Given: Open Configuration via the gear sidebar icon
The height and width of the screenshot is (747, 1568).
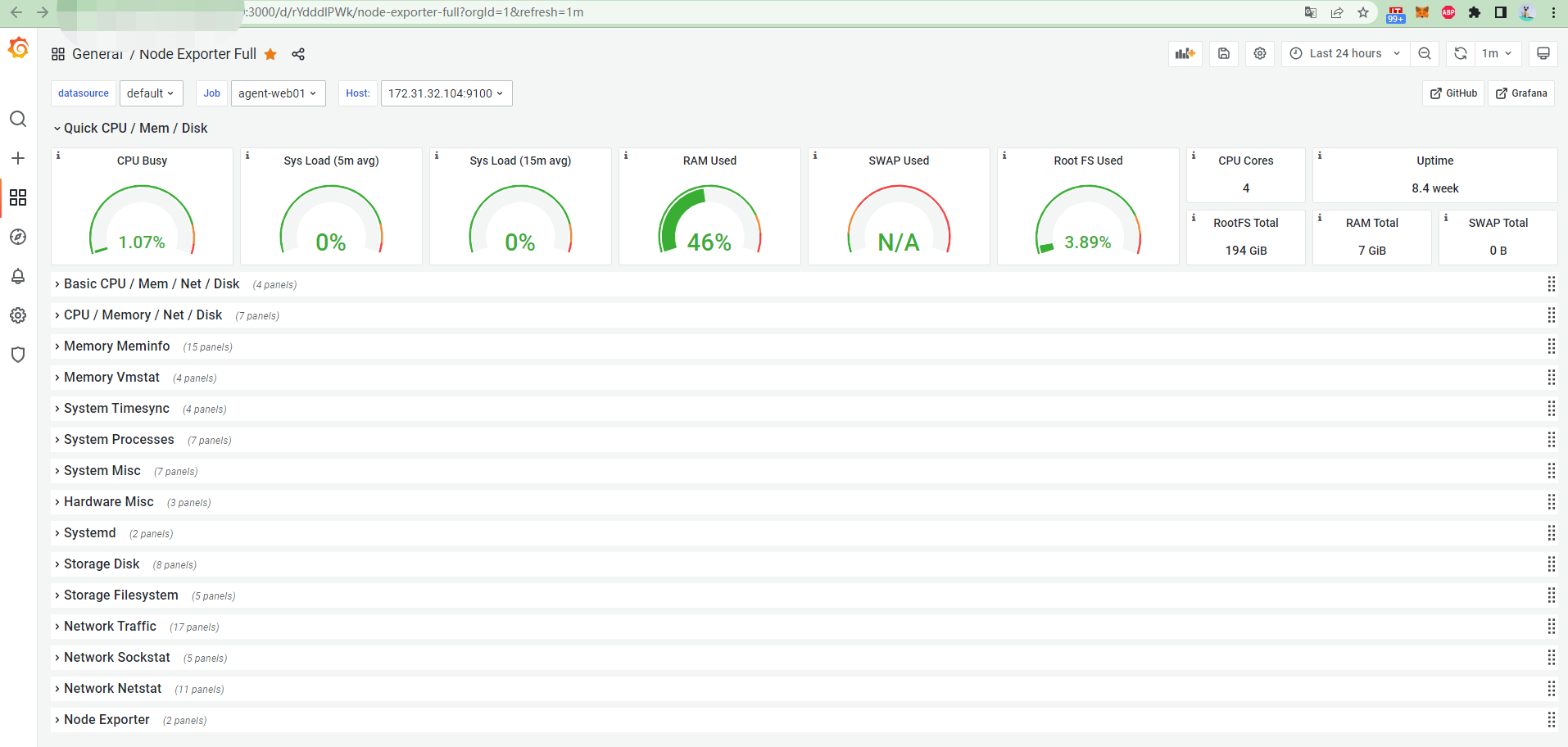Looking at the screenshot, I should [x=18, y=315].
